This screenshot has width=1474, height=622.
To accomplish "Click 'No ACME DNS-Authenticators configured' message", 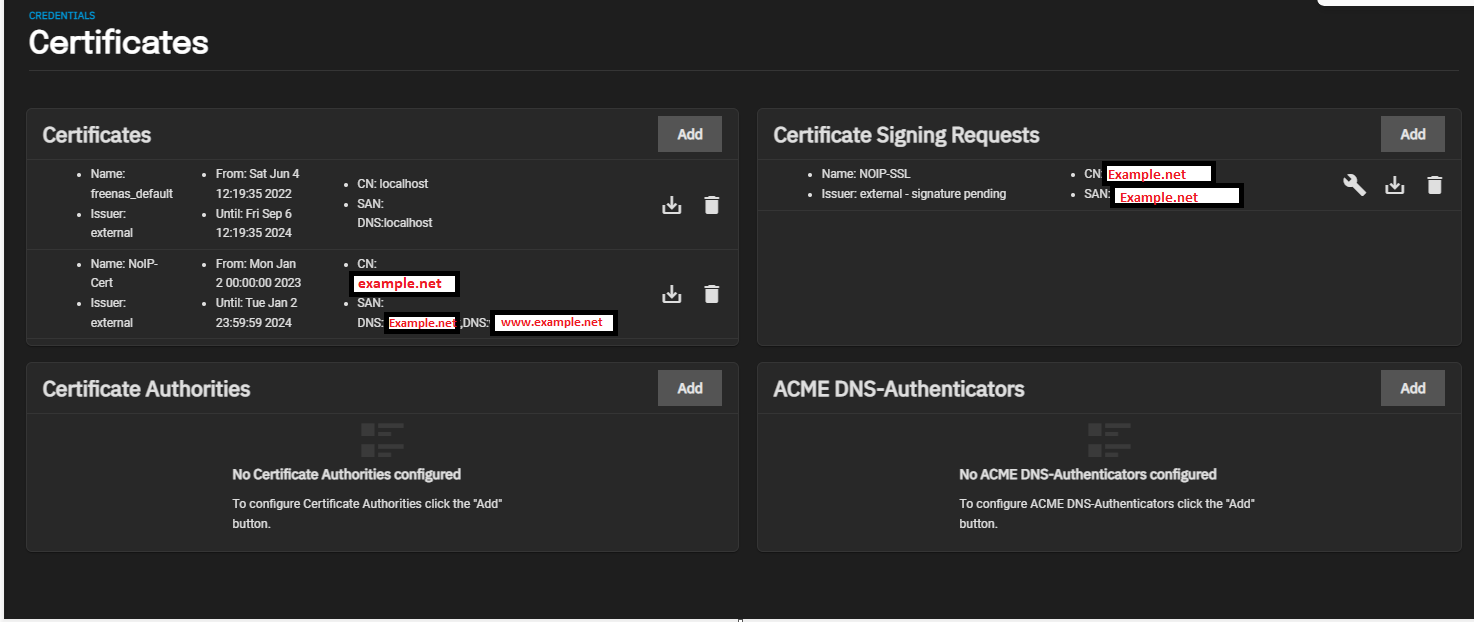I will point(1088,474).
